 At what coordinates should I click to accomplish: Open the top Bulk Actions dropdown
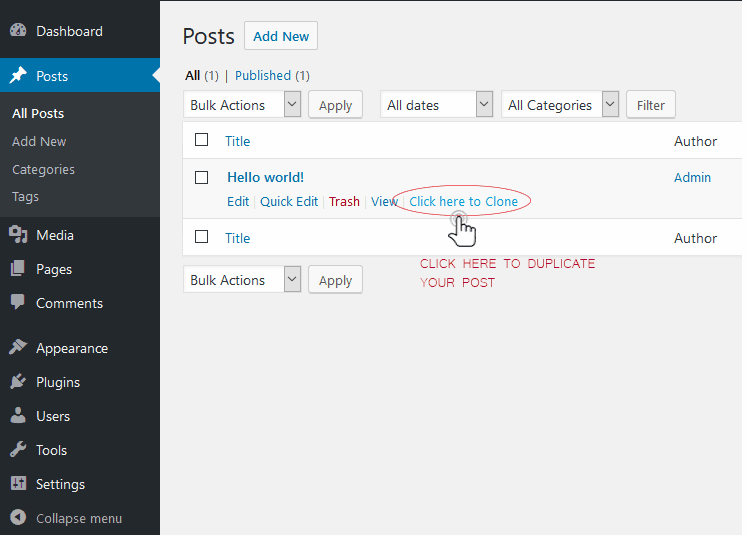click(242, 104)
